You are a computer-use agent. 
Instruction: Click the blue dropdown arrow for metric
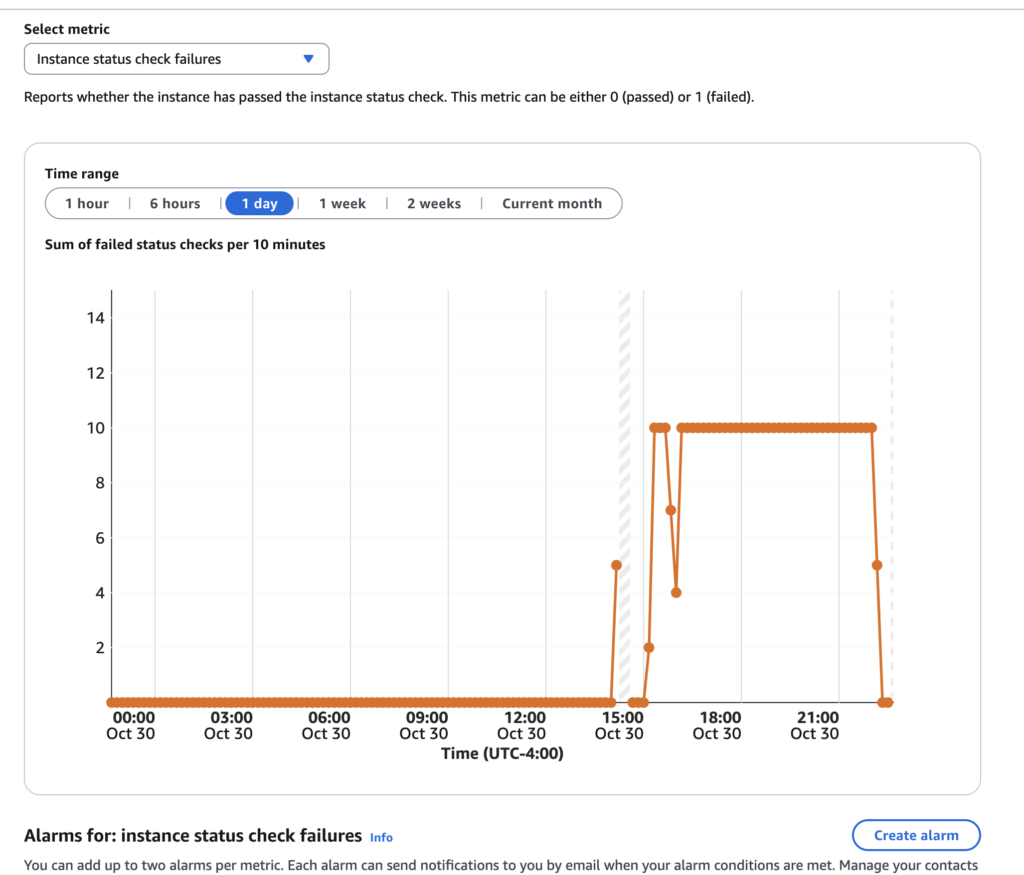pos(308,59)
